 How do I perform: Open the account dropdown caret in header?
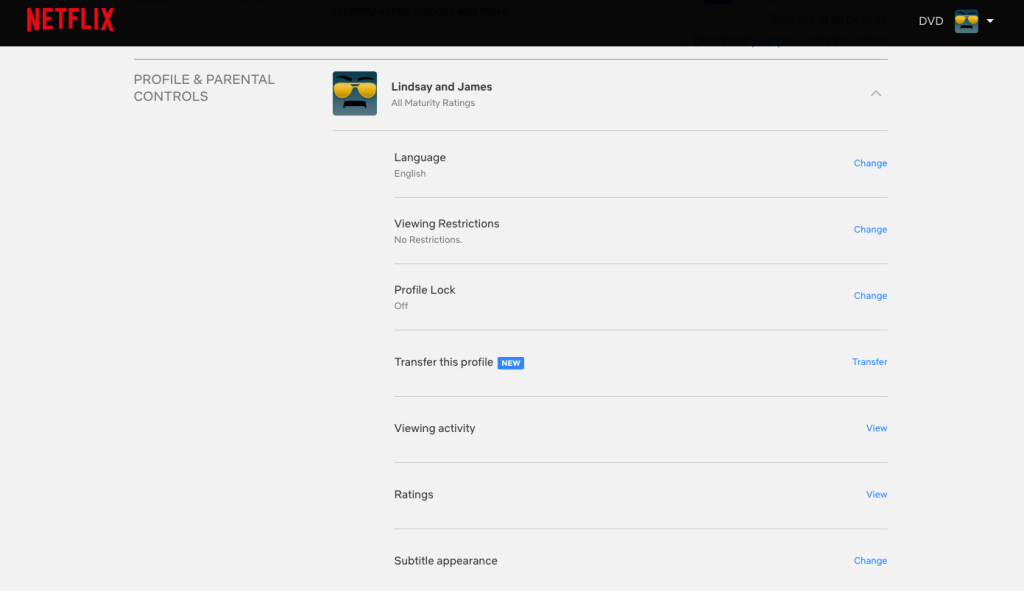point(990,21)
